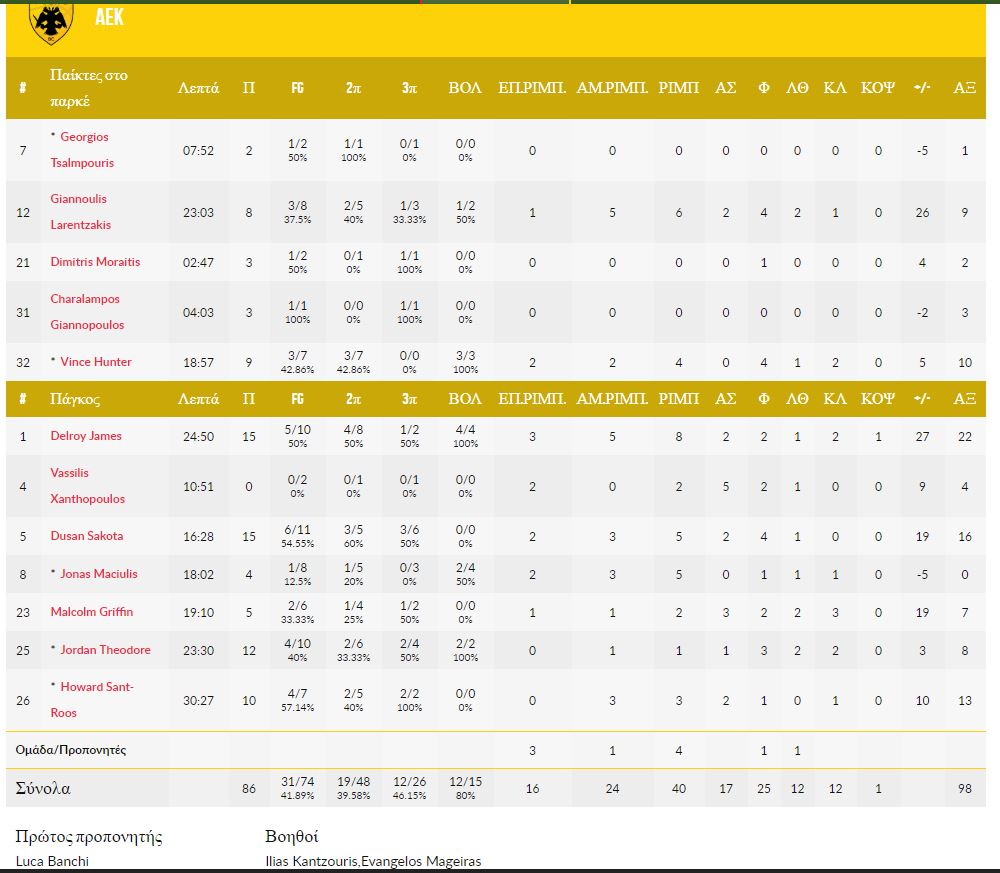
Task: Click the Λεπτά header in starters table
Action: pyautogui.click(x=198, y=88)
